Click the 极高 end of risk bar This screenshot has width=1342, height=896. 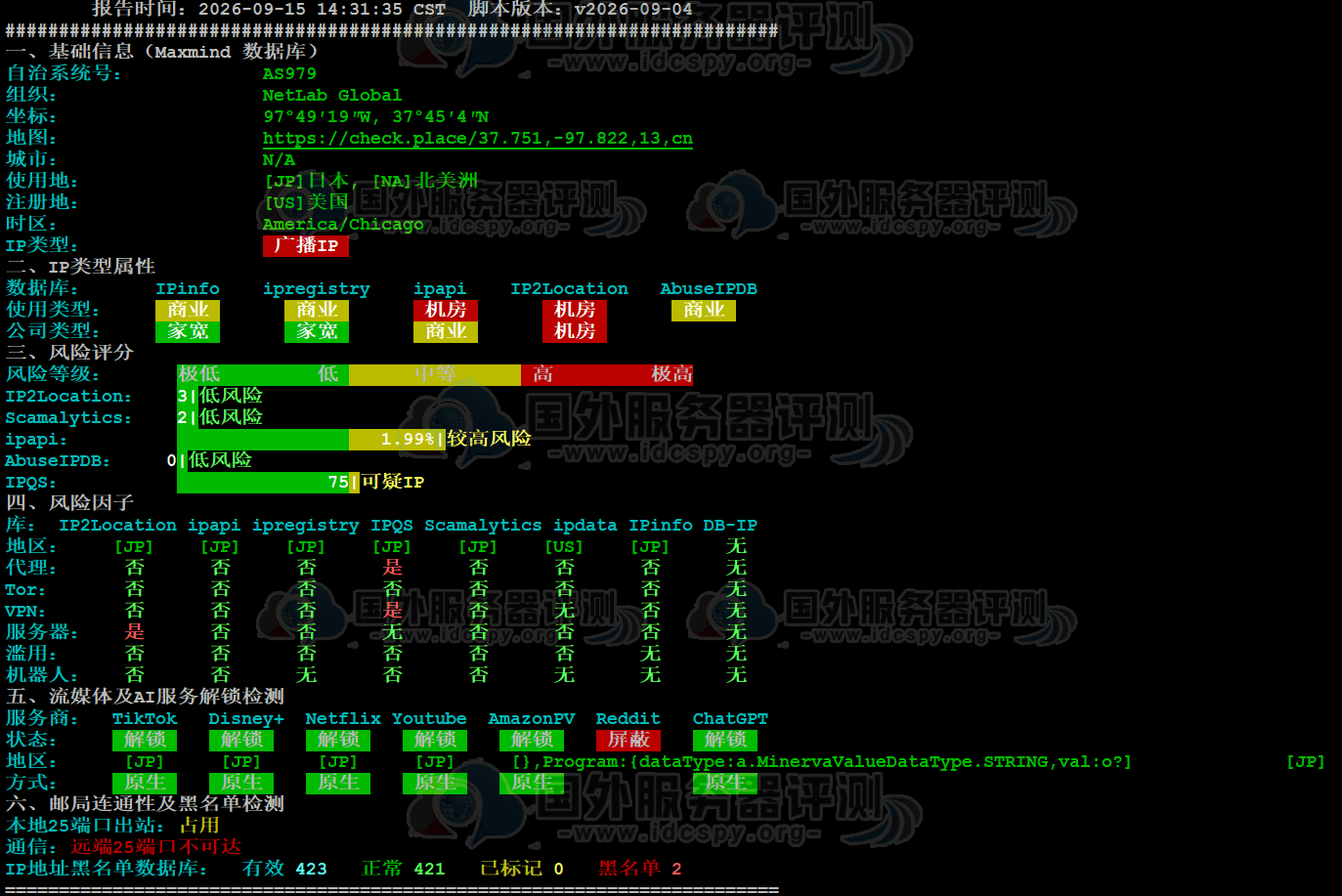point(672,374)
